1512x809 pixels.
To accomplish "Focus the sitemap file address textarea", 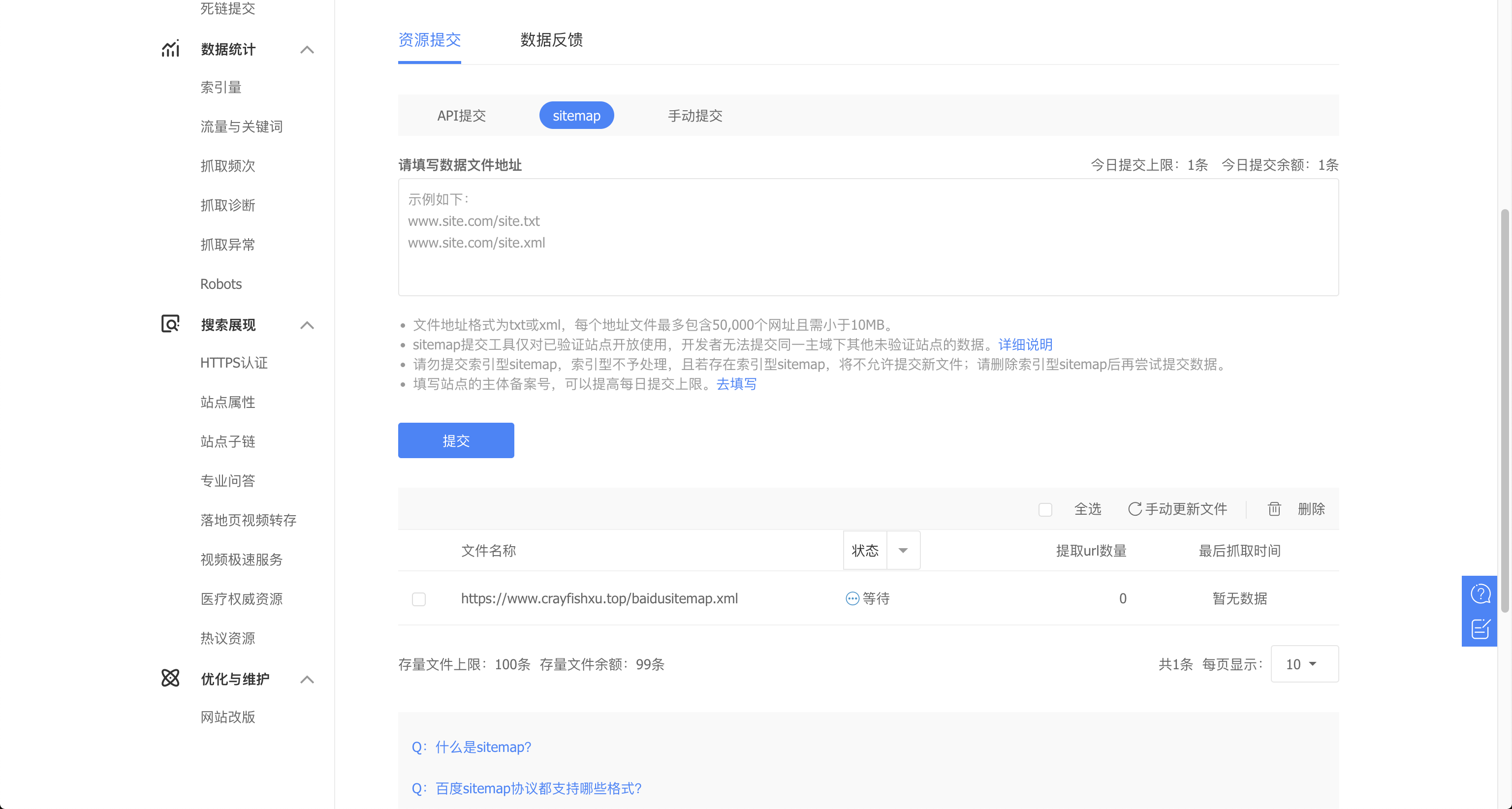I will click(868, 237).
